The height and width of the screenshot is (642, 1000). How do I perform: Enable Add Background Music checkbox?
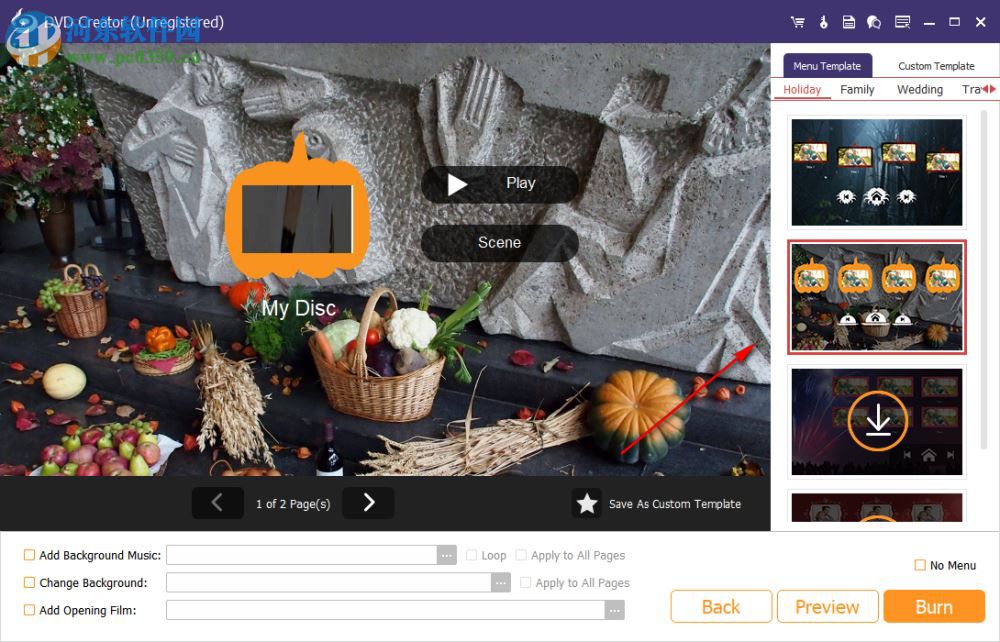click(29, 555)
